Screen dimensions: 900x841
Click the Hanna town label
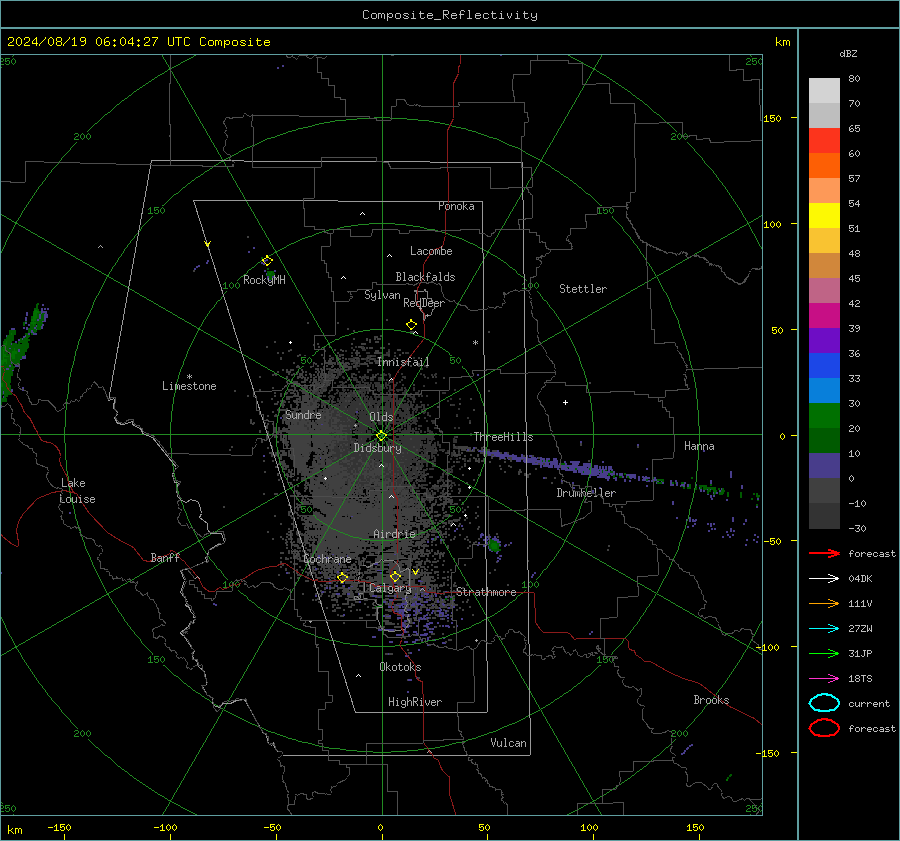699,446
